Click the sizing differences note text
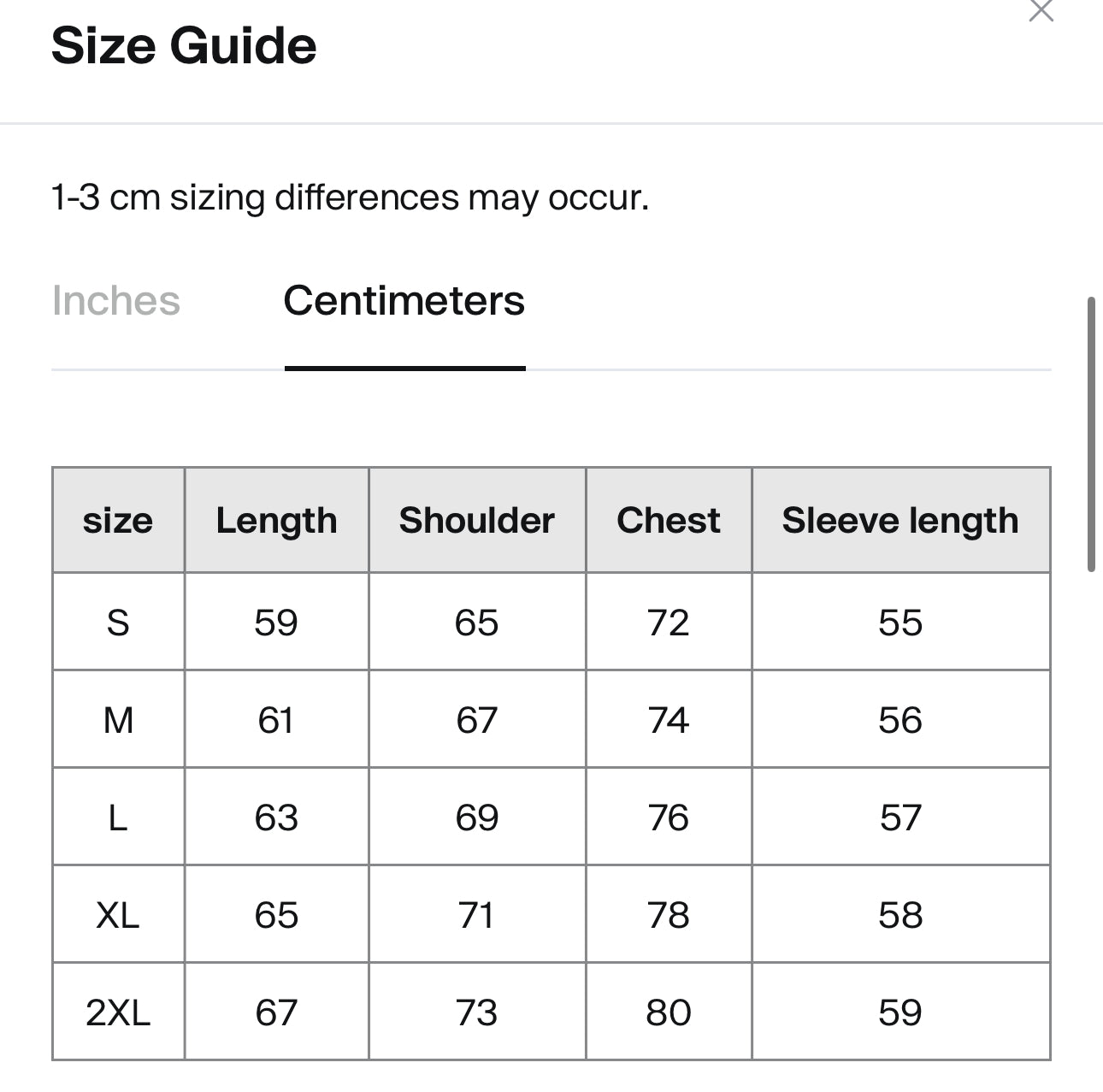Viewport: 1103px width, 1092px height. [351, 198]
